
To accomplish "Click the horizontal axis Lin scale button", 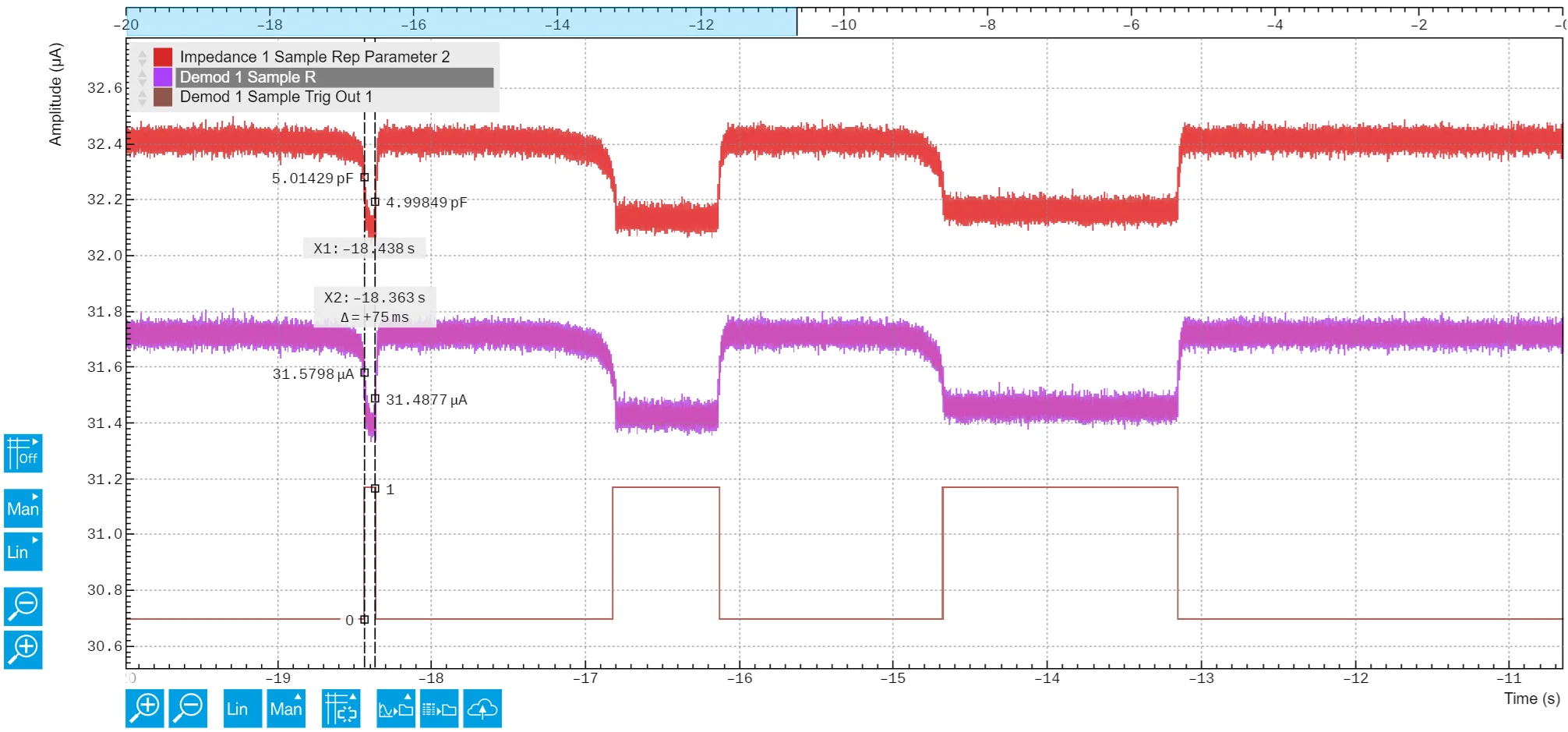I will [x=242, y=708].
